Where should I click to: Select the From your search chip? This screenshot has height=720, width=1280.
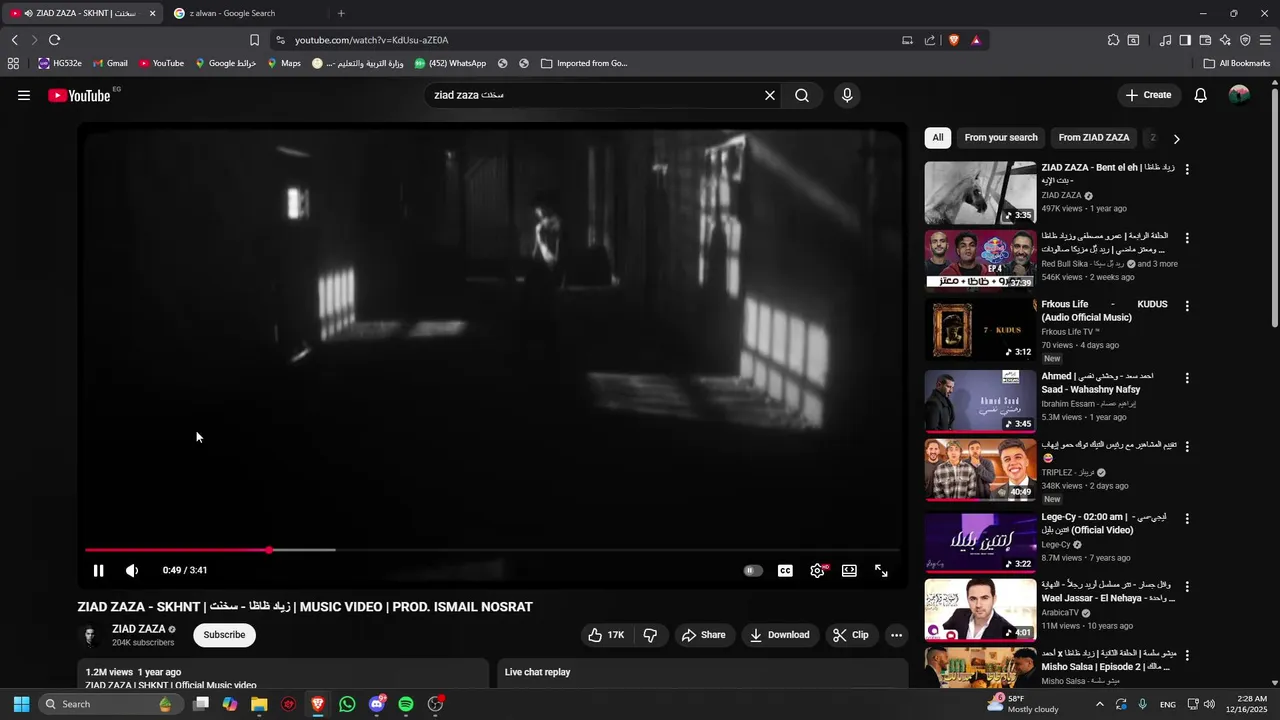pos(1001,138)
